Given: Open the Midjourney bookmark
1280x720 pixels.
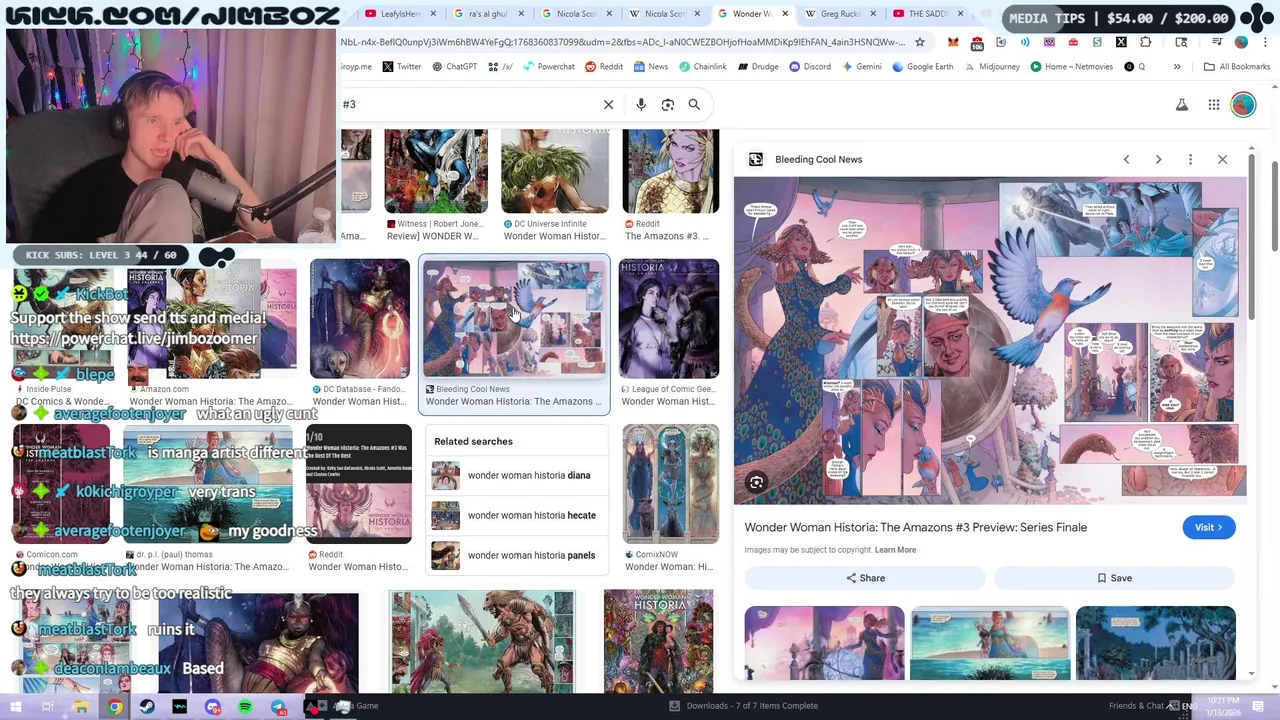Looking at the screenshot, I should (991, 67).
